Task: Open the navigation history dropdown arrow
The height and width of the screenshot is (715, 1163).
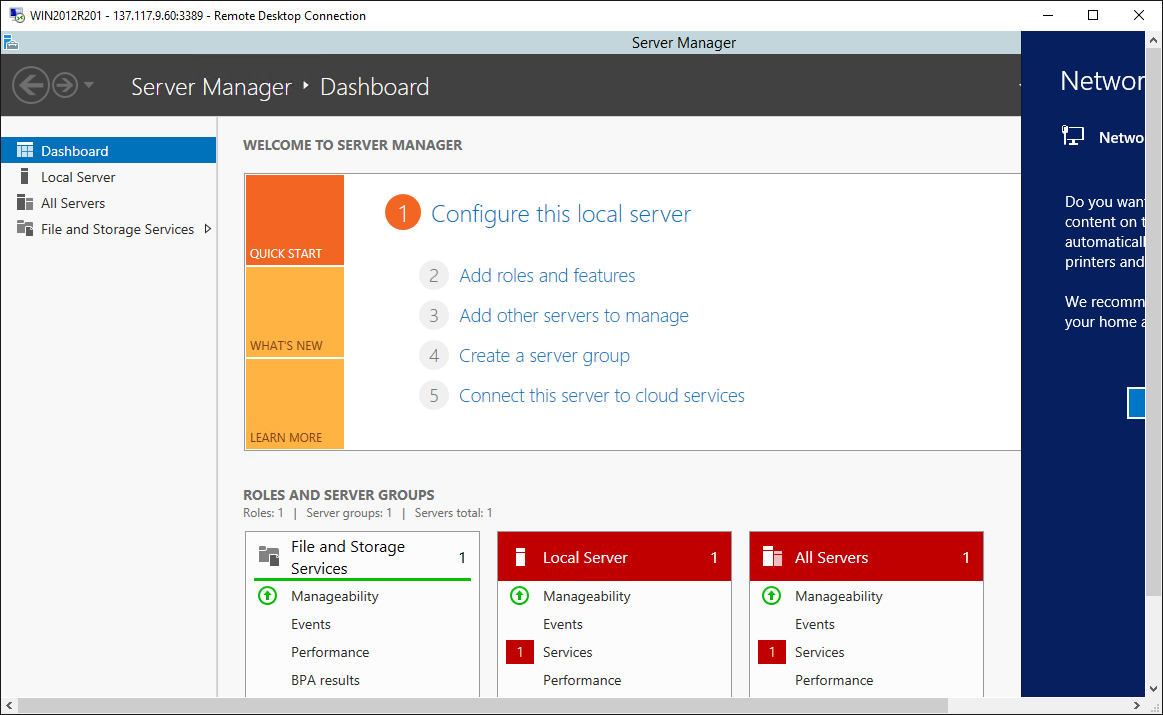Action: (89, 85)
